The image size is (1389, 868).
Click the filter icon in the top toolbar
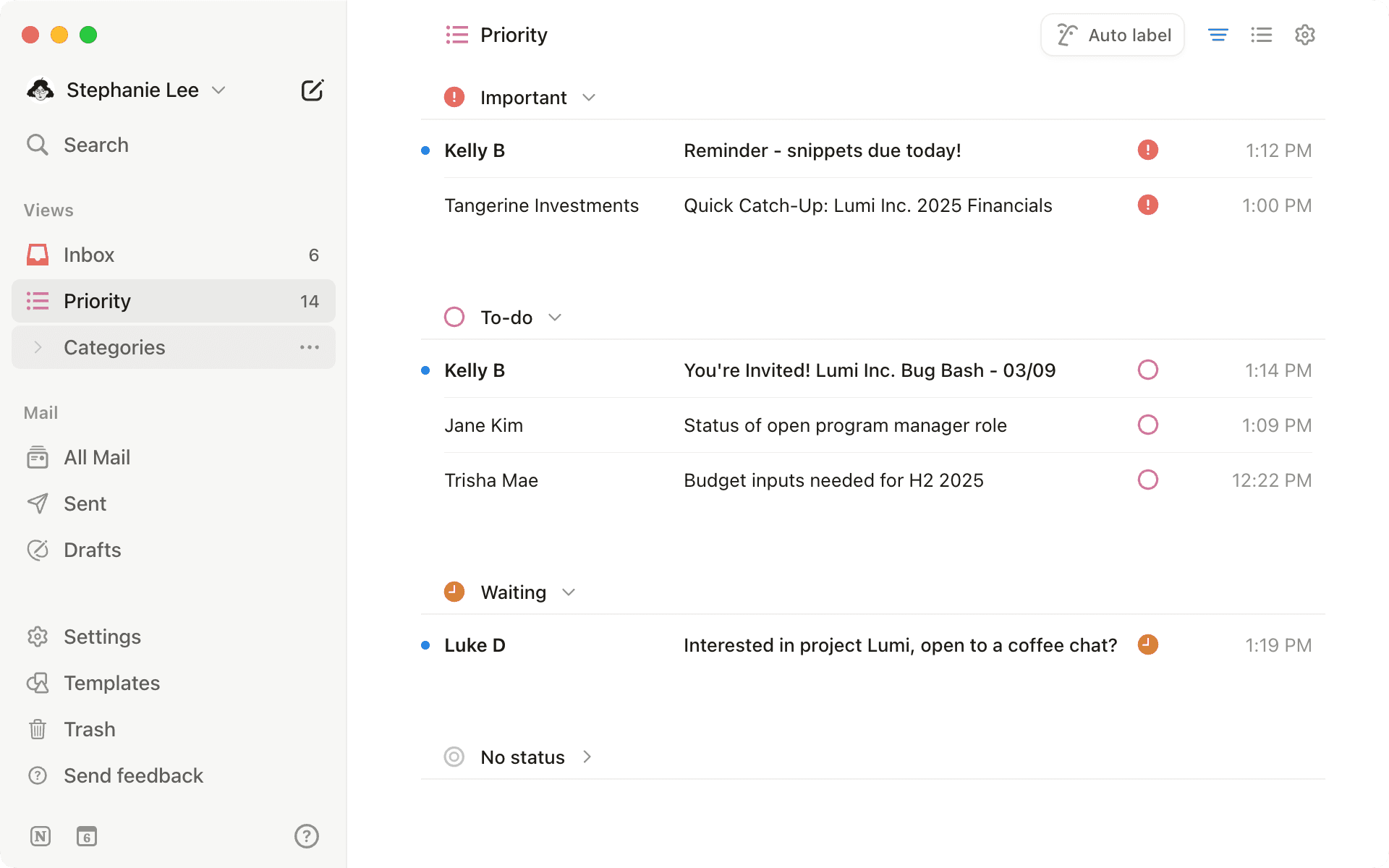[x=1218, y=34]
